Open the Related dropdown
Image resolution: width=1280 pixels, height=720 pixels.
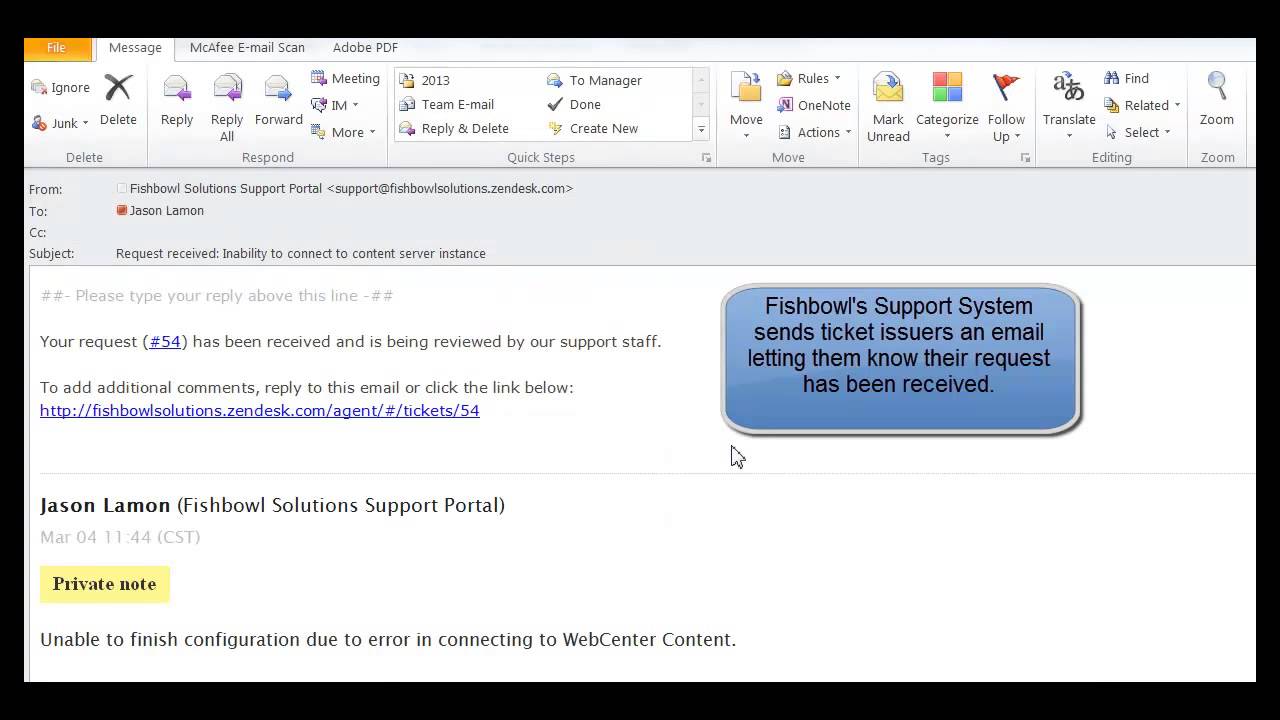[1143, 105]
